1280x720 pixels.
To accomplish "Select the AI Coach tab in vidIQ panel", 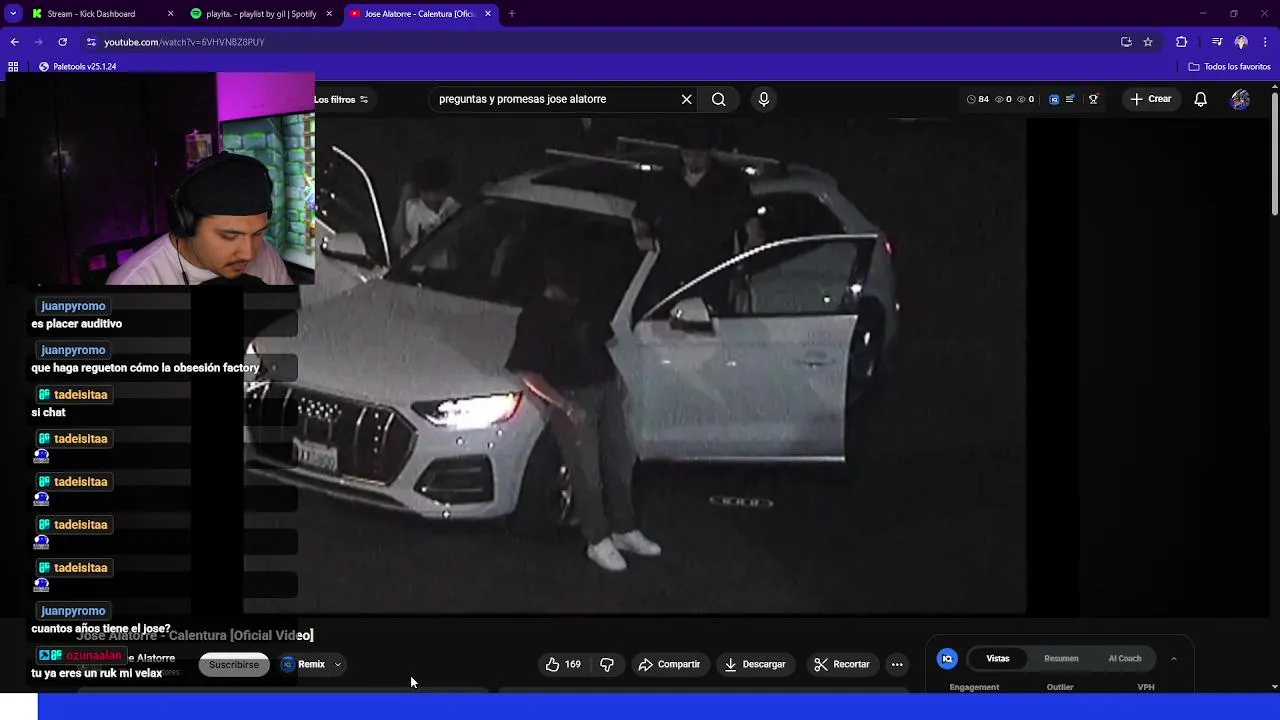I will pyautogui.click(x=1125, y=658).
